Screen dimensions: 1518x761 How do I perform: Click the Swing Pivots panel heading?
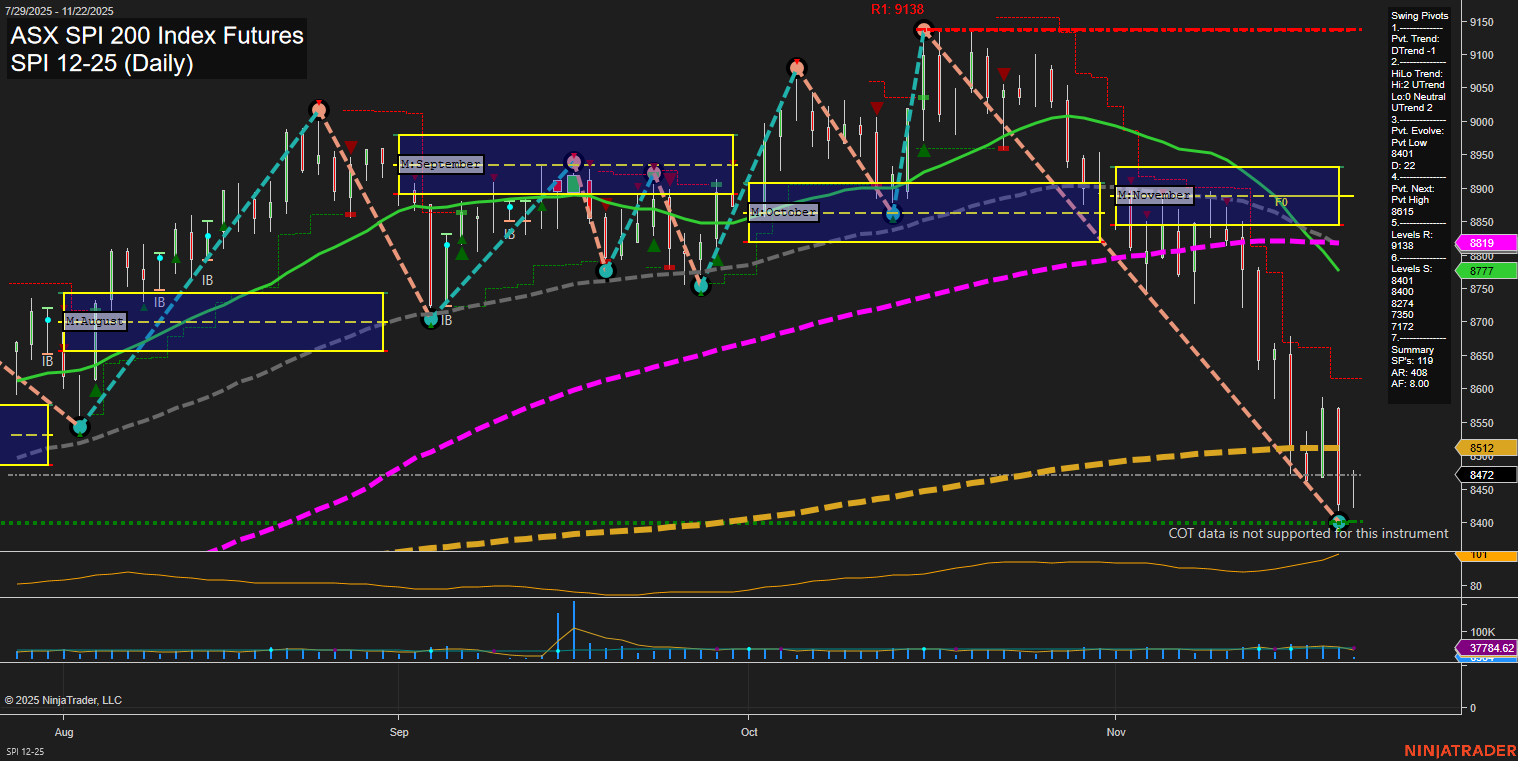point(1419,16)
